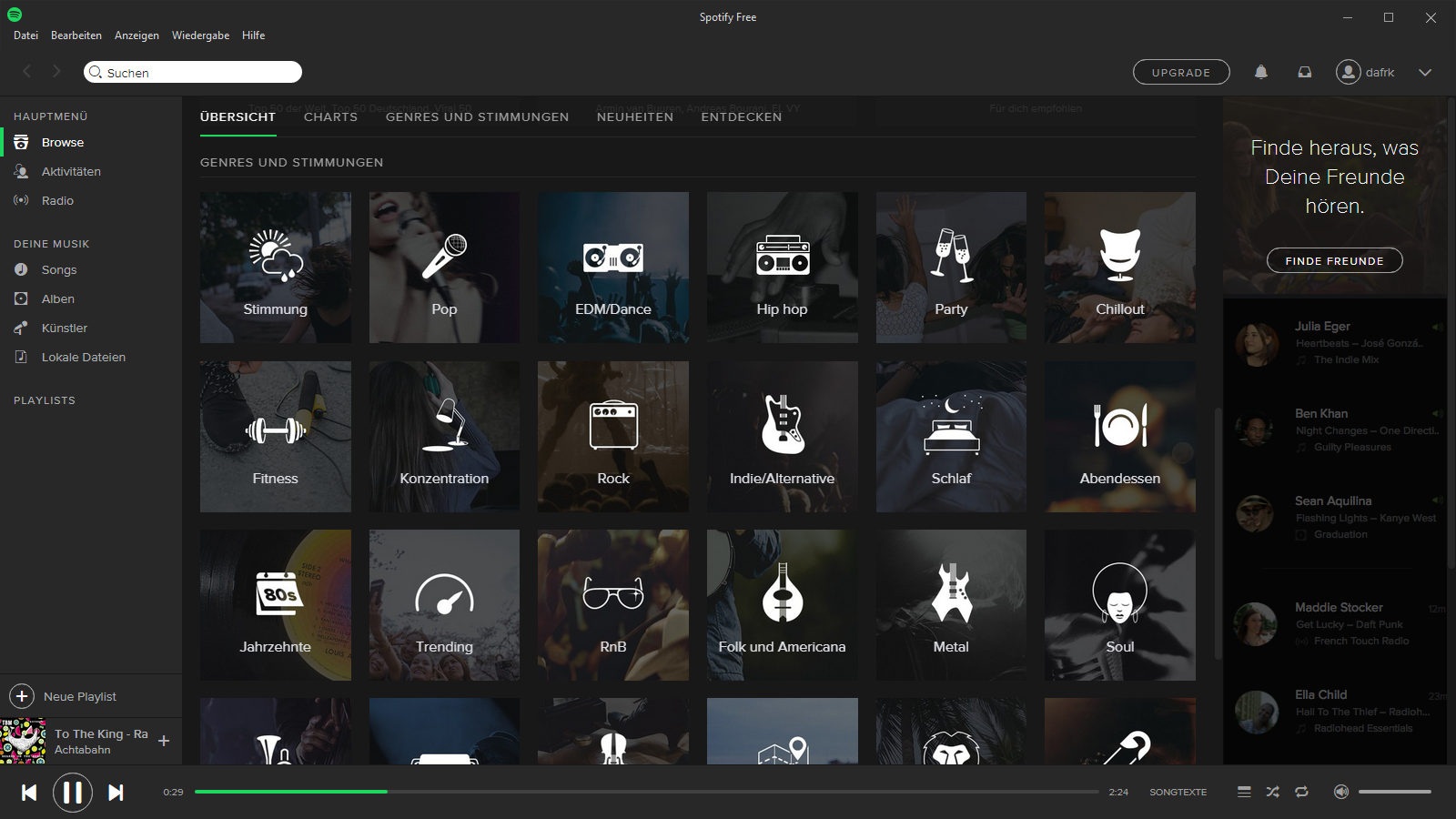Viewport: 1456px width, 819px height.
Task: Toggle repeat mode
Action: click(x=1301, y=792)
